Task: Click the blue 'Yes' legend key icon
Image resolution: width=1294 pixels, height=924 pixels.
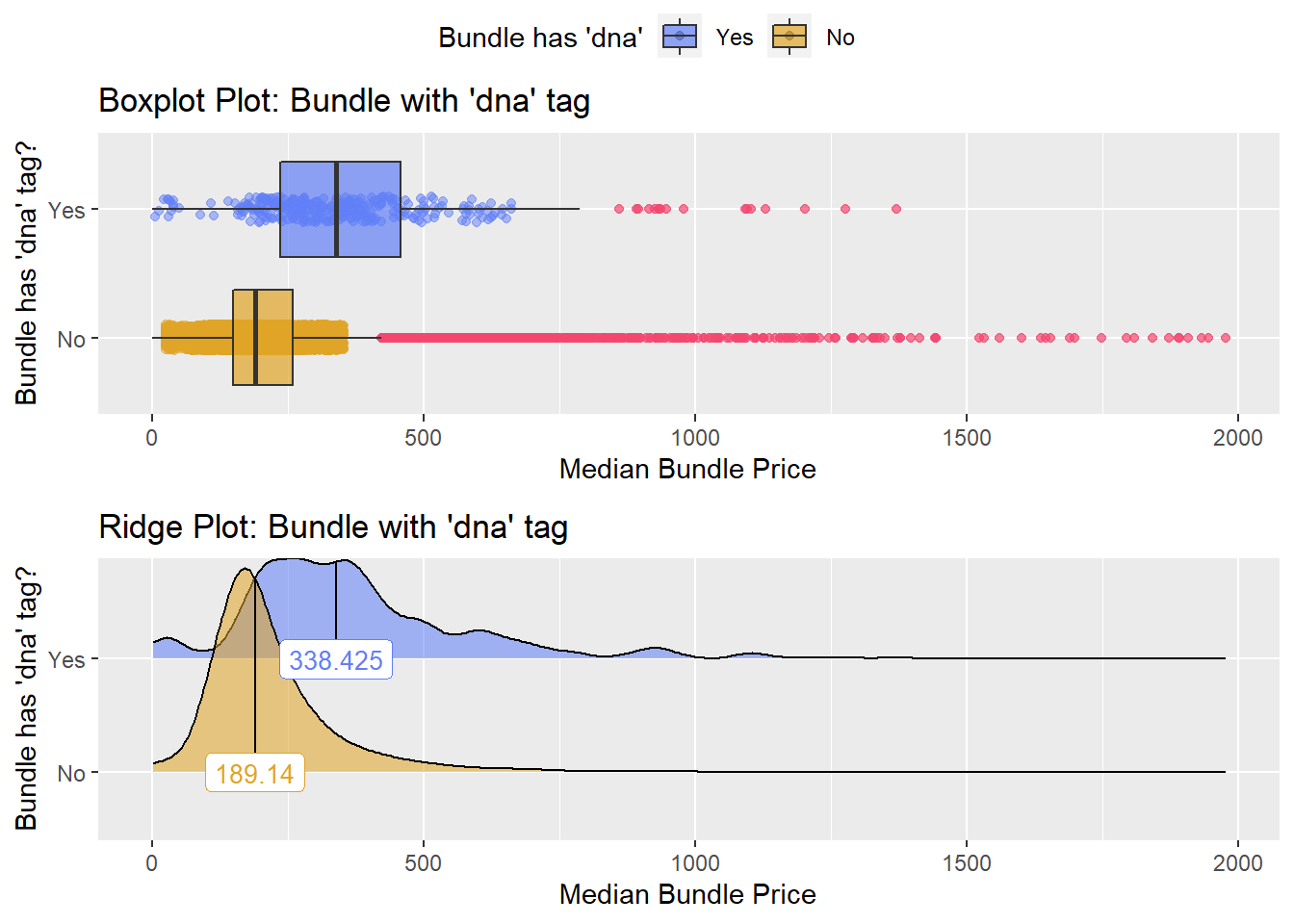Action: (x=680, y=37)
